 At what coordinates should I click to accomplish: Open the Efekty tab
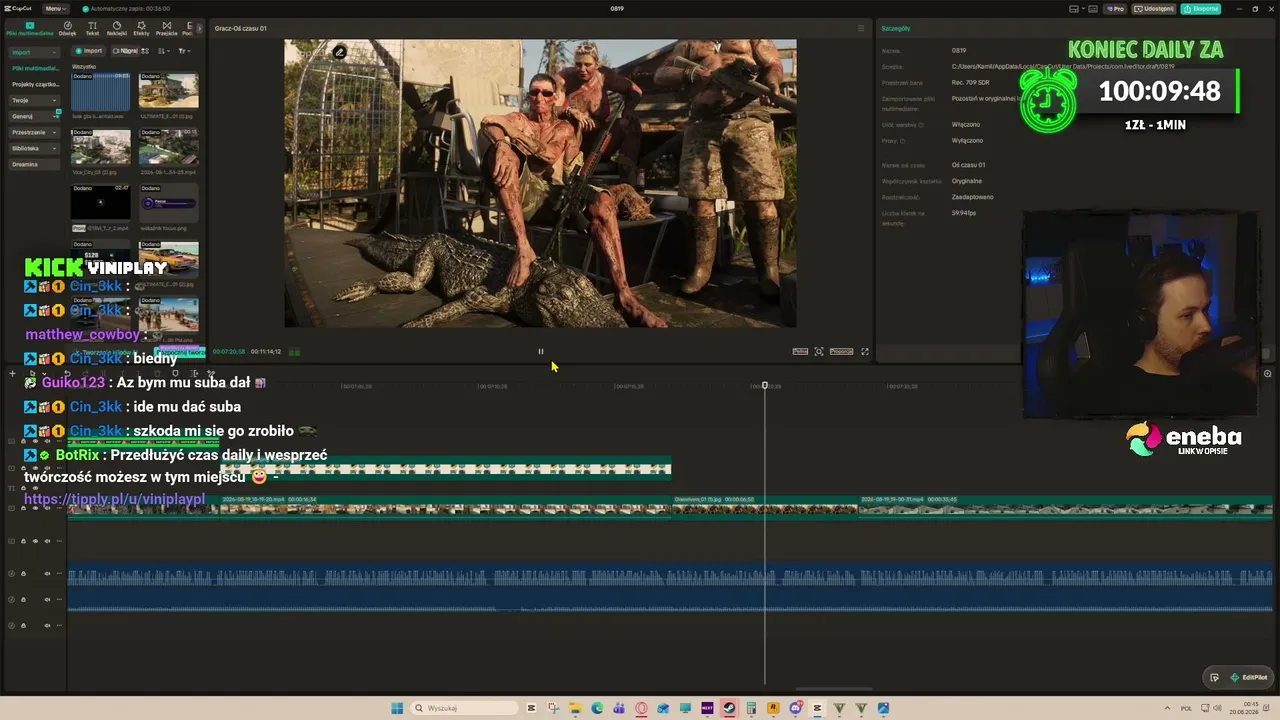tap(141, 28)
